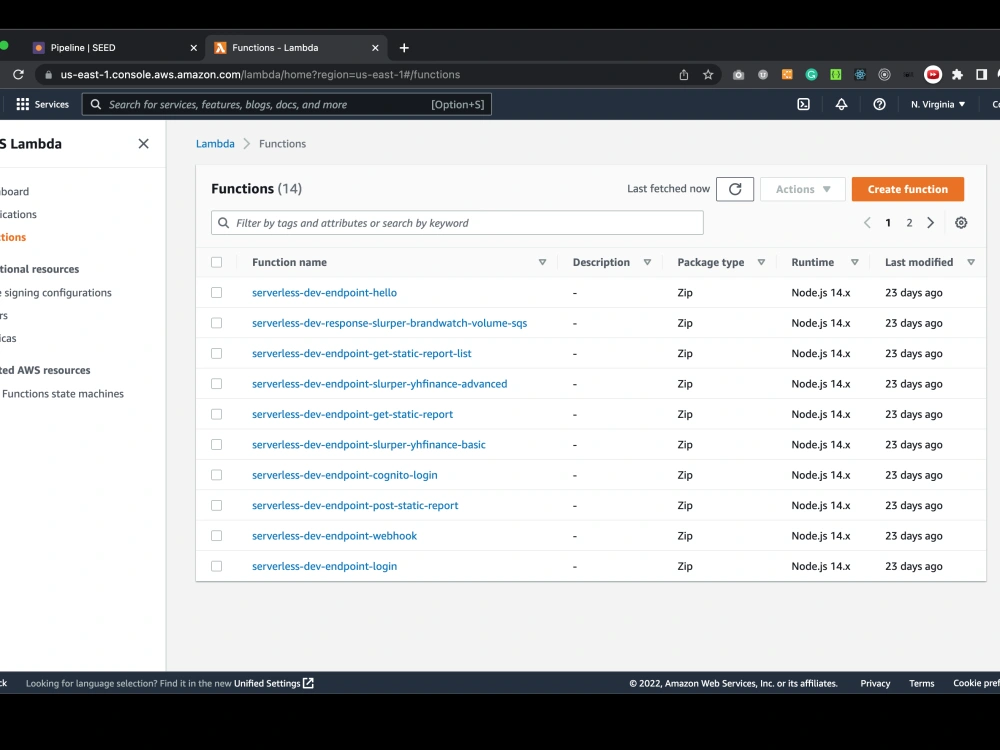The image size is (1000, 750).
Task: Tick the select-all functions checkbox
Action: coord(217,262)
